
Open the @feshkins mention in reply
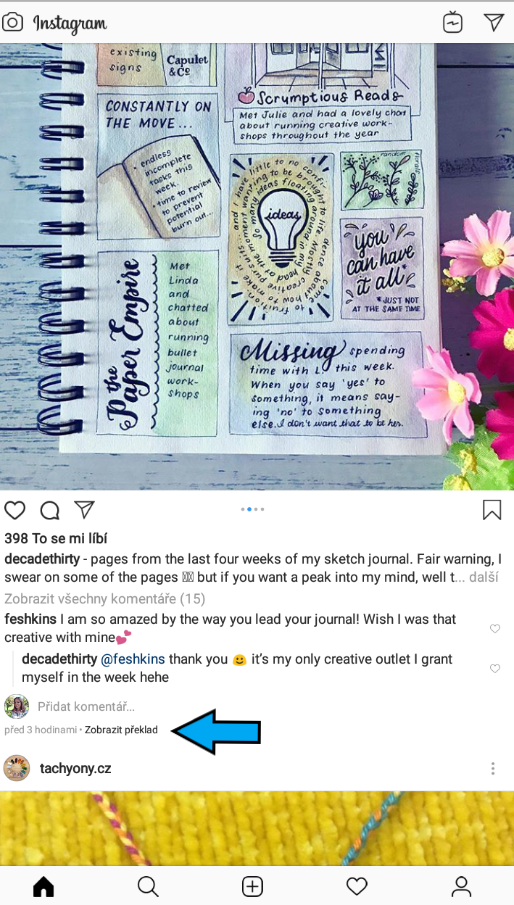133,659
